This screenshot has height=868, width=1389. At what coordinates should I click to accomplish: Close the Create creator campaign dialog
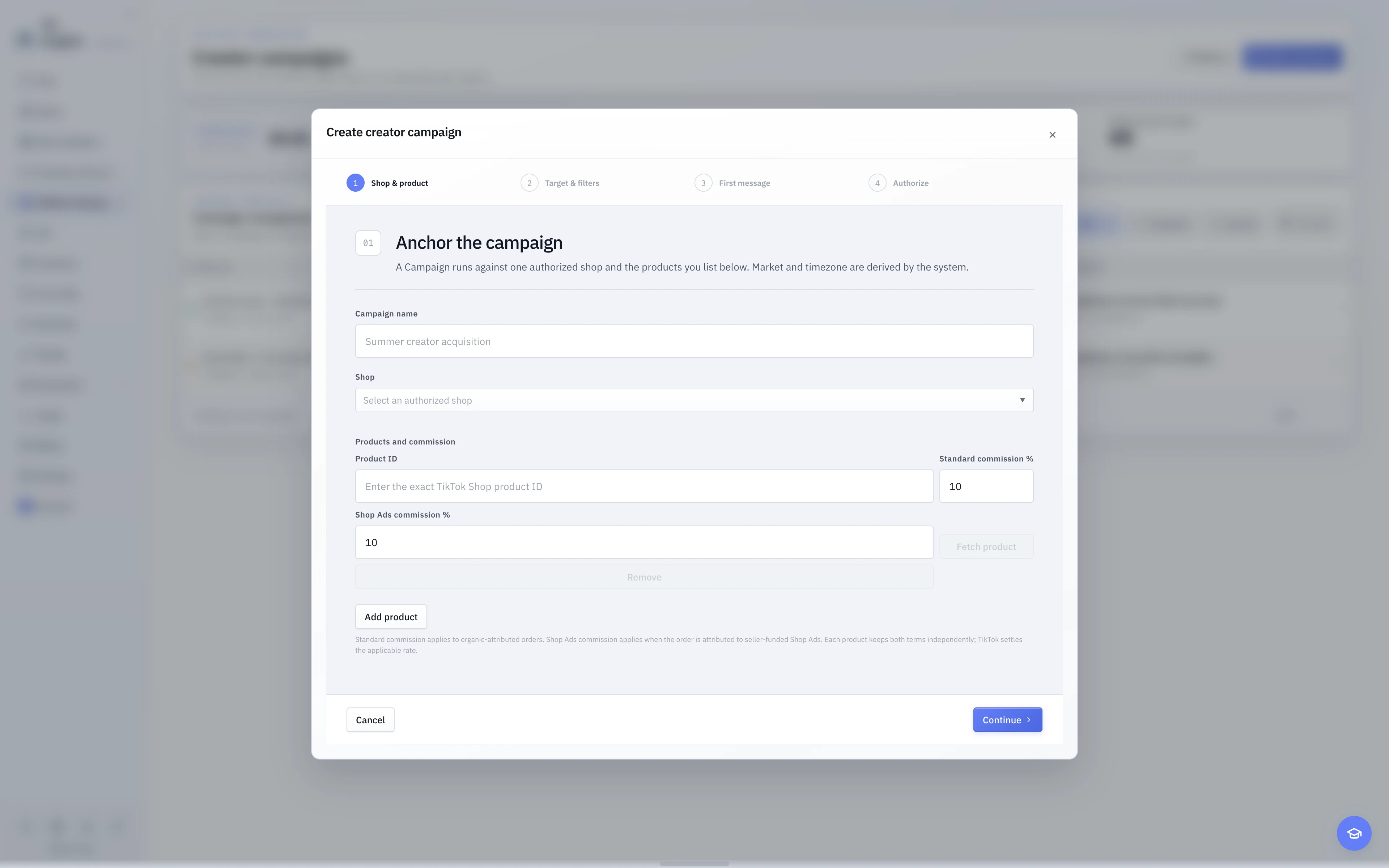click(1052, 135)
